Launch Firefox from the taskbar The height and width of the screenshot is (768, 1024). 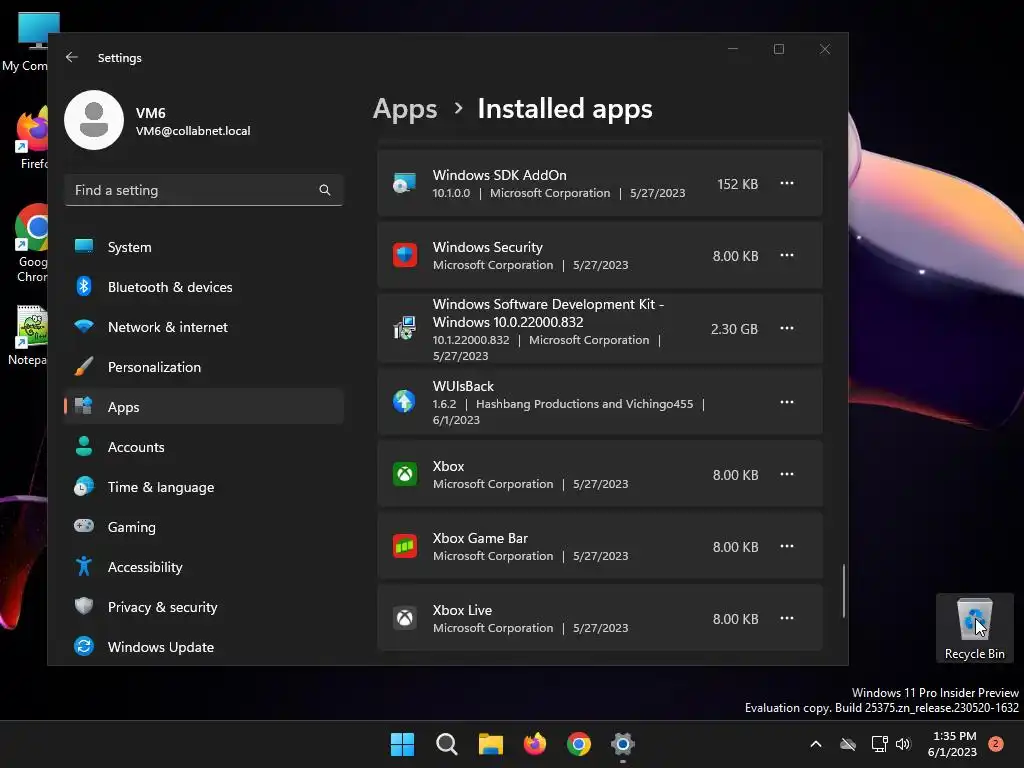pos(535,744)
